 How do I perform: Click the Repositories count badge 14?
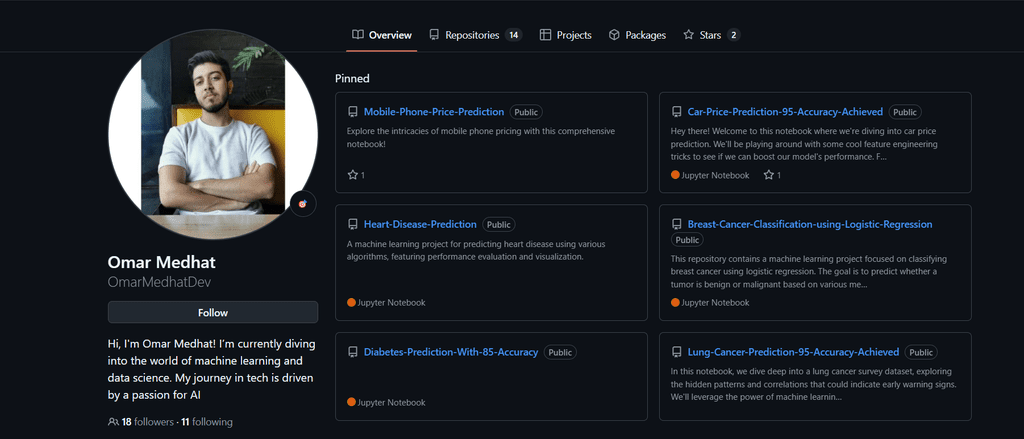(513, 35)
